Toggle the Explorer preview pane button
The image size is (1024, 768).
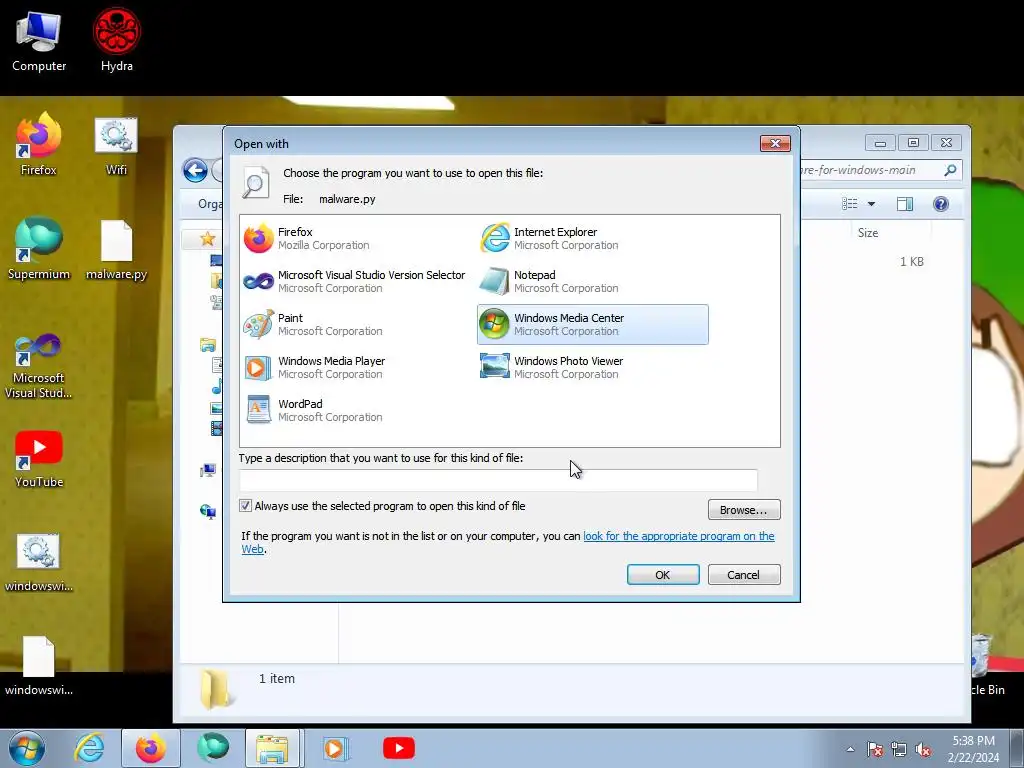[904, 204]
